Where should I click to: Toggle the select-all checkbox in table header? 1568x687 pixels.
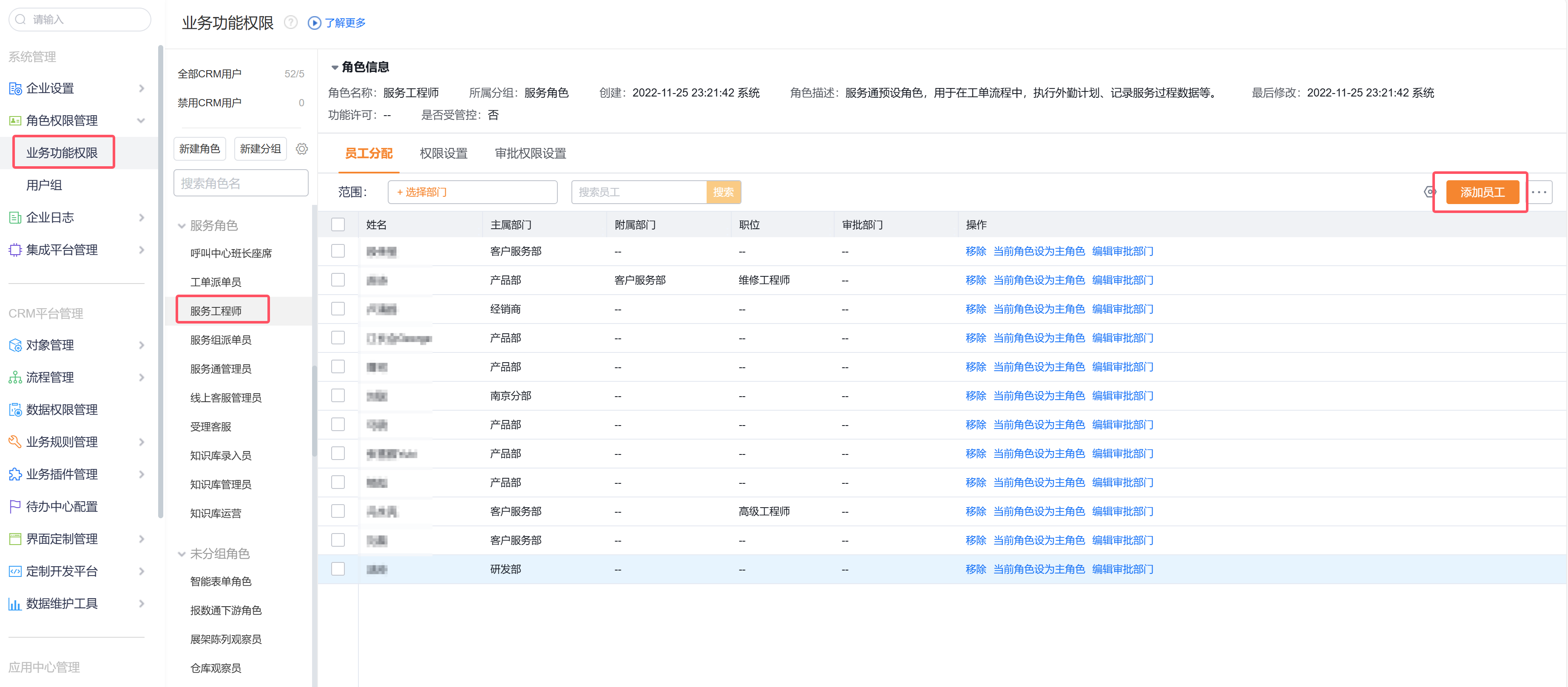[x=338, y=224]
